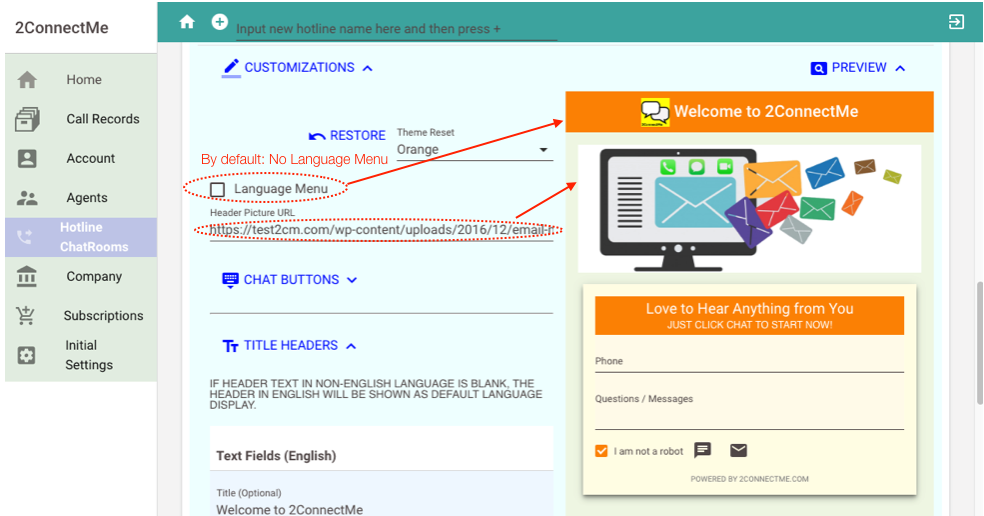Click the Love to Hear Anything from You banner
The image size is (984, 516).
coord(749,315)
